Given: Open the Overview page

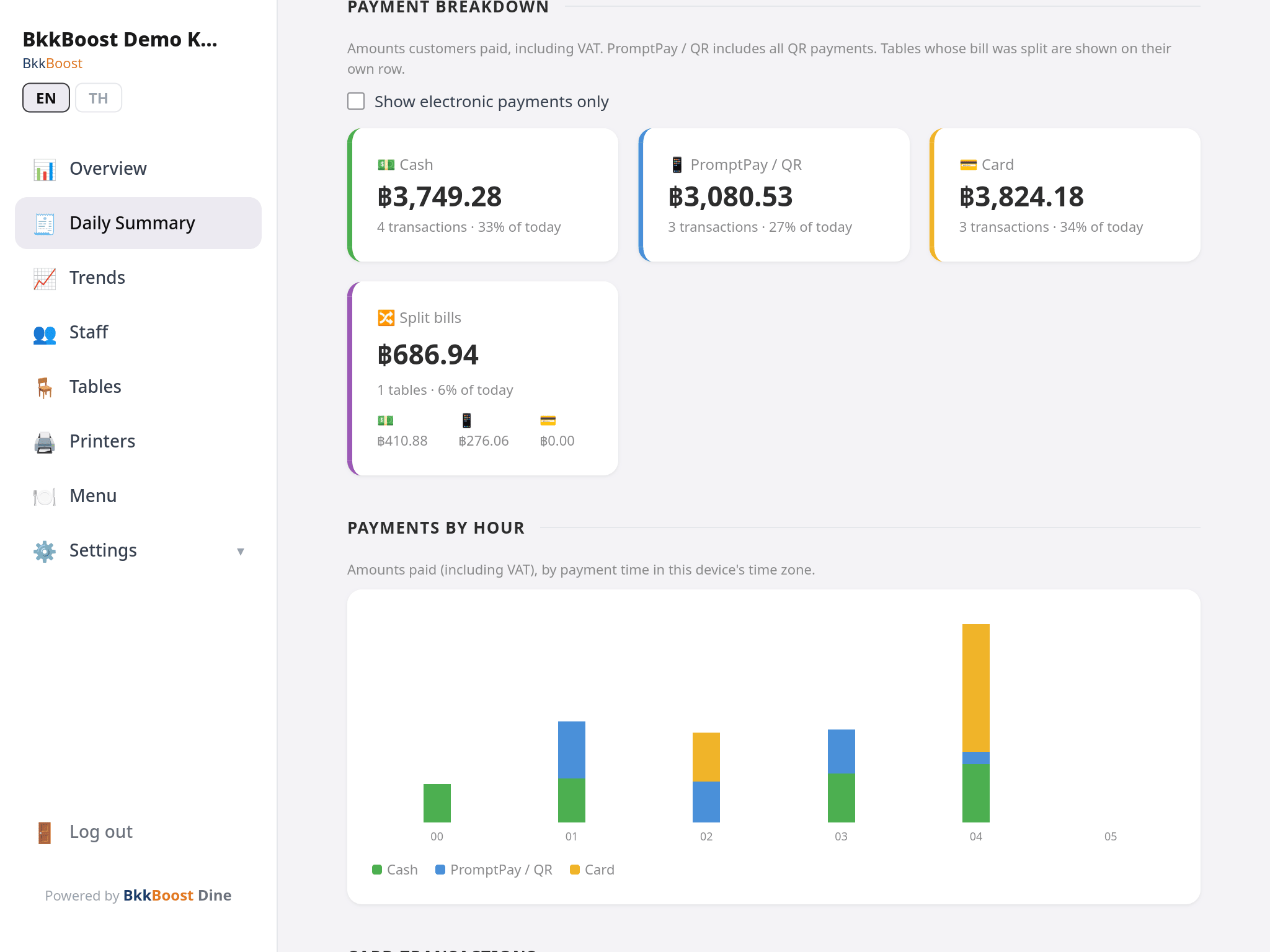Looking at the screenshot, I should [x=138, y=169].
